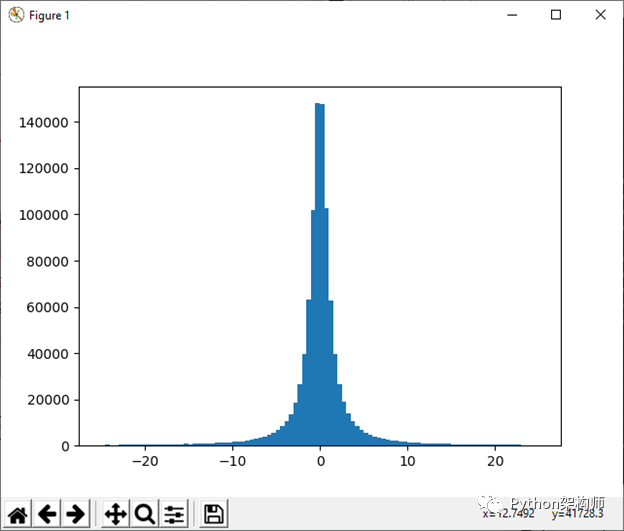Close the Figure 1 window
This screenshot has height=531, width=624.
[601, 15]
